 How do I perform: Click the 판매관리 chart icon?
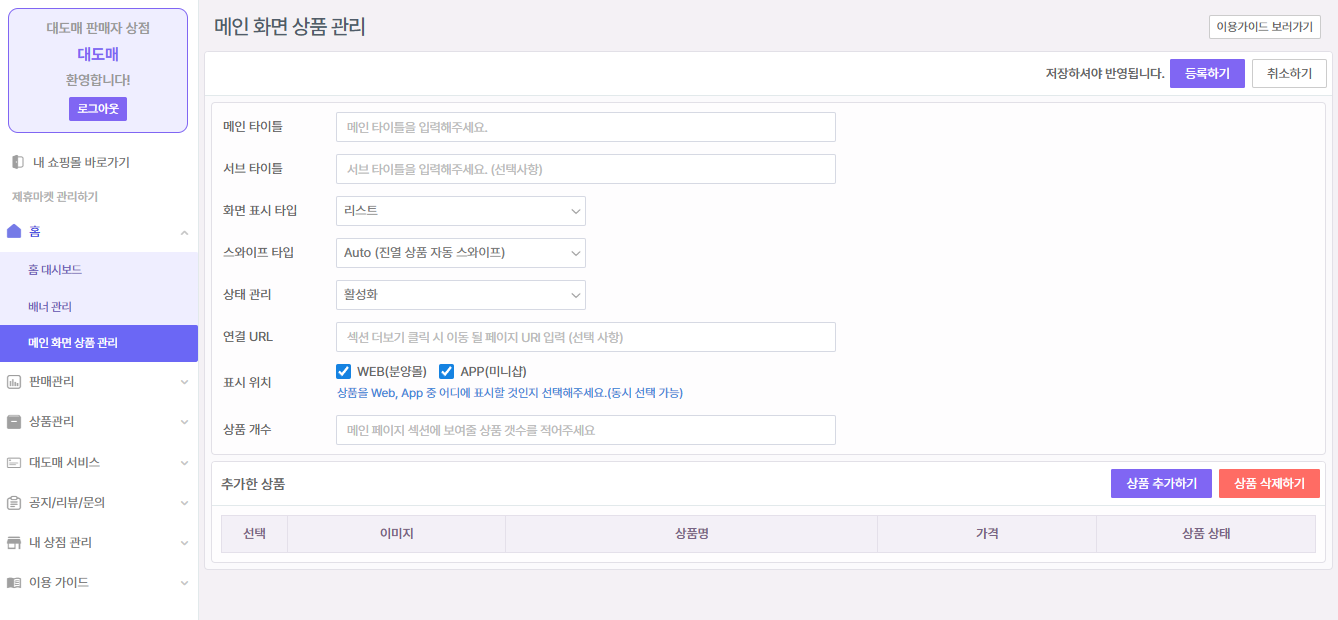(x=14, y=382)
